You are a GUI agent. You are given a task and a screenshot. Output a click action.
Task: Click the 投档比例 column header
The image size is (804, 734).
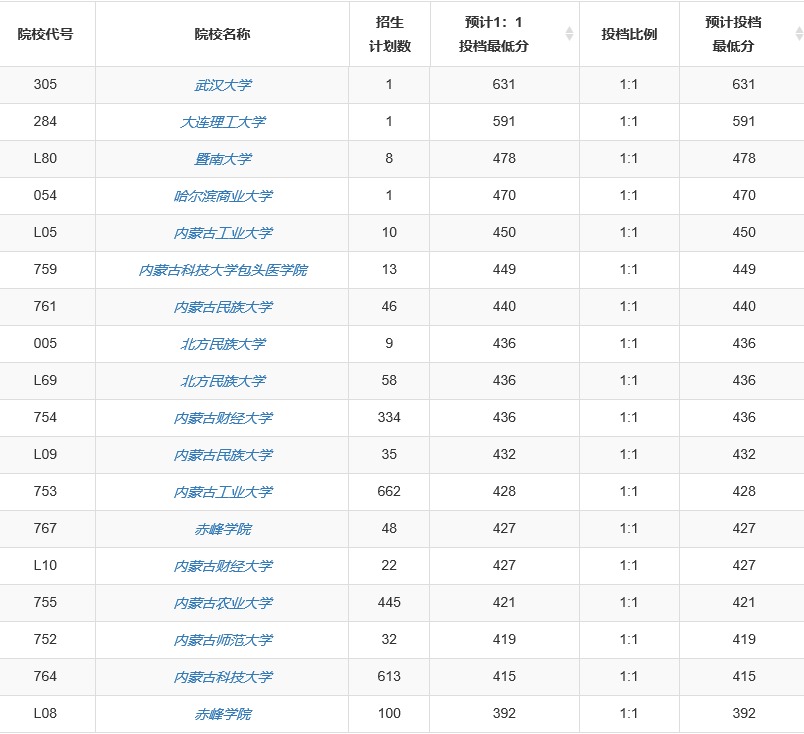[x=629, y=34]
